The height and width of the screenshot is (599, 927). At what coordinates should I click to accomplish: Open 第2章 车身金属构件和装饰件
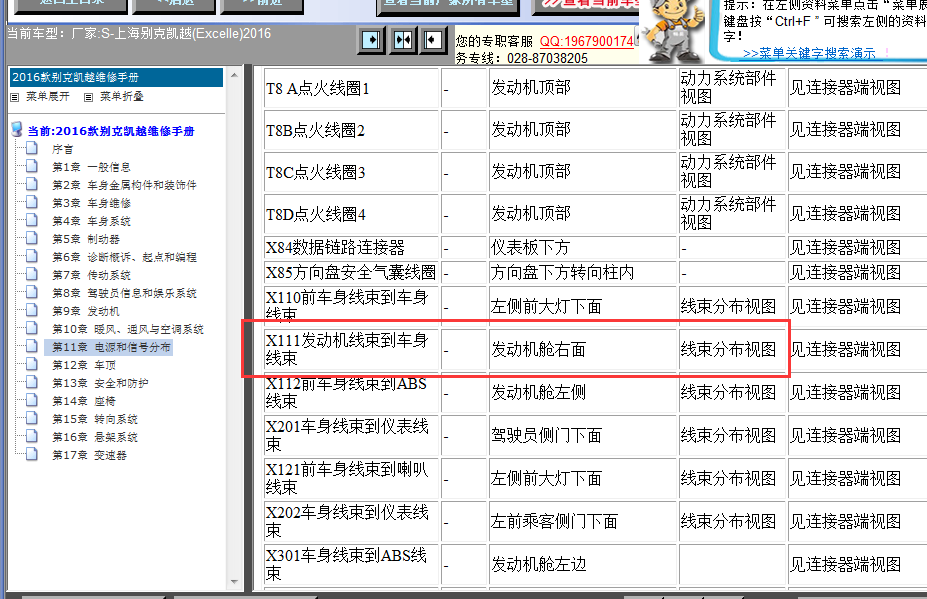point(124,185)
